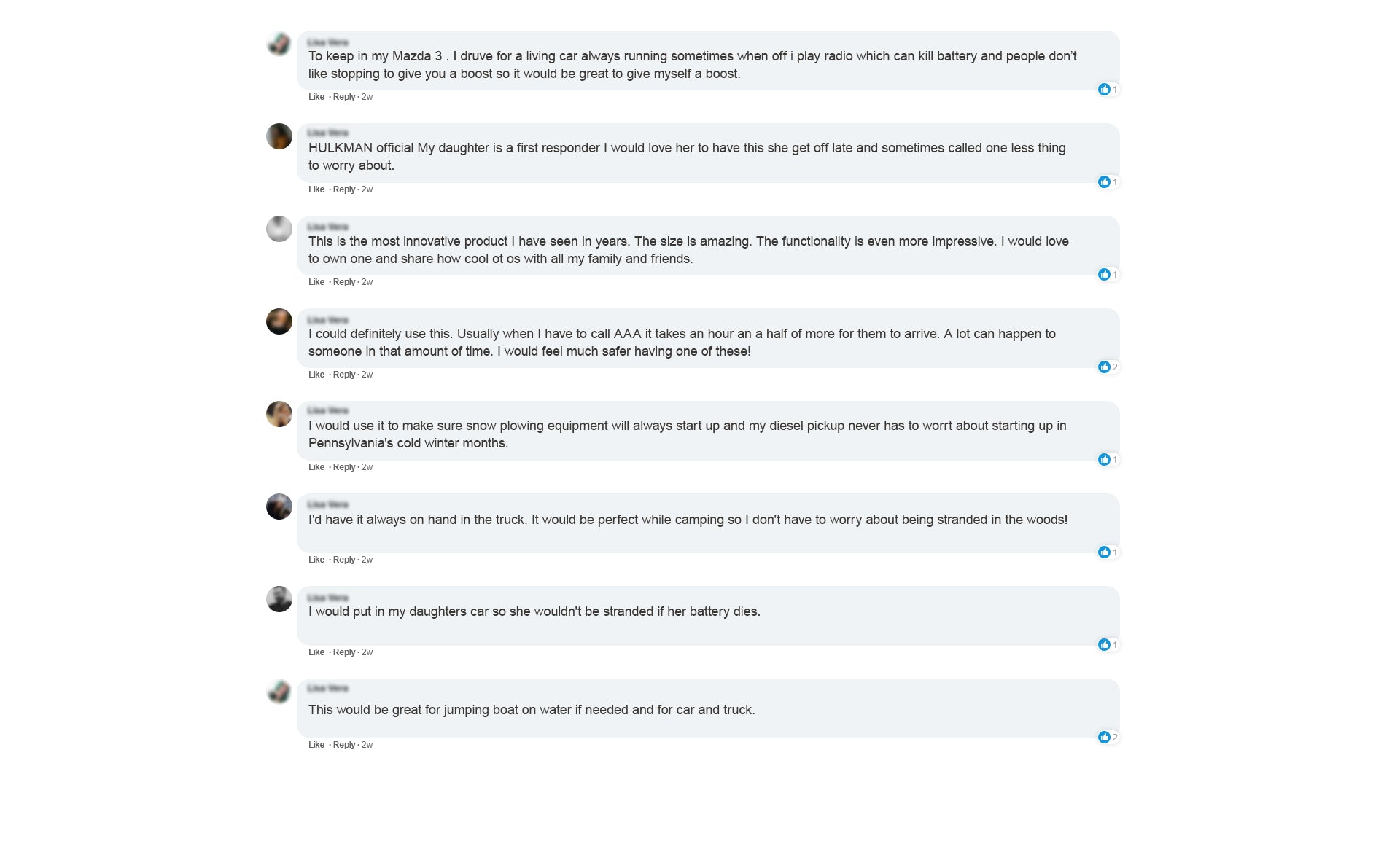Like the Pennsylvania snow plowing comment

point(316,467)
